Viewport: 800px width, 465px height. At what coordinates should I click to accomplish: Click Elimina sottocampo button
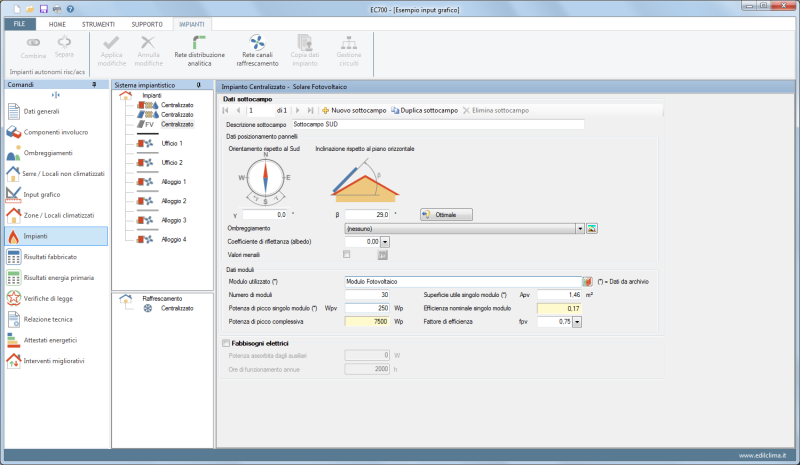pyautogui.click(x=496, y=110)
